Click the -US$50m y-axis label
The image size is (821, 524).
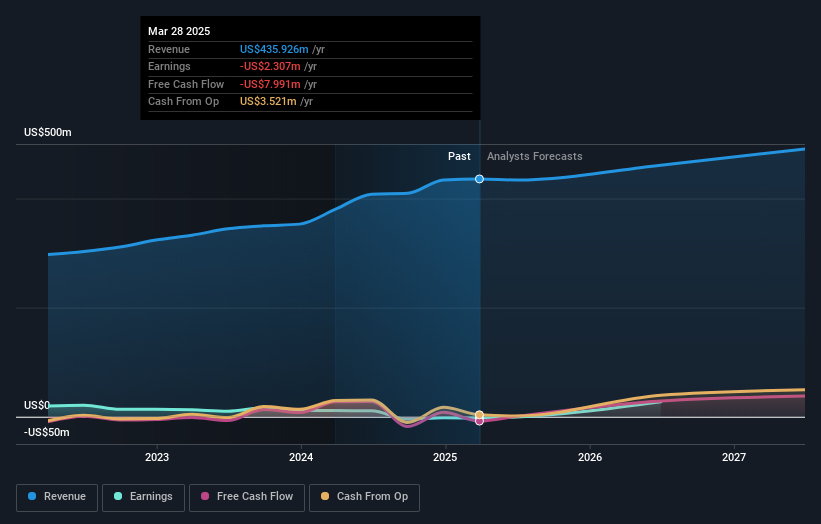47,432
